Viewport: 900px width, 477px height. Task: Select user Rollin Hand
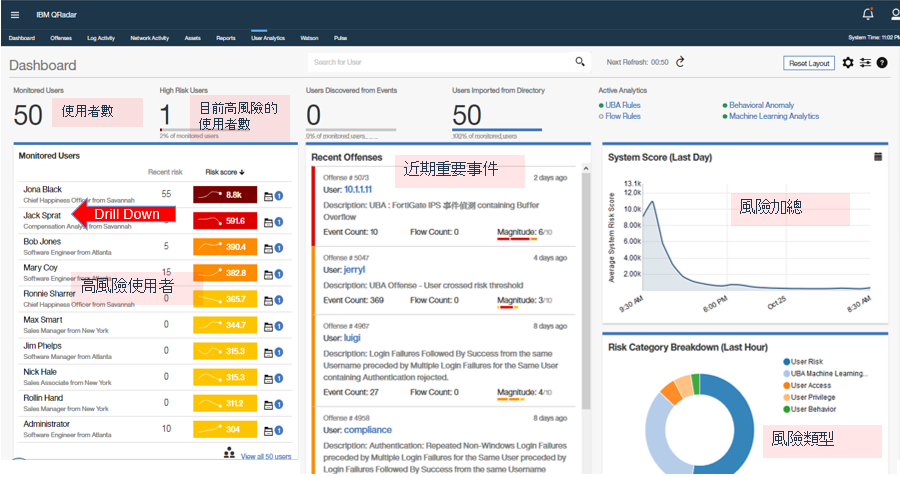click(x=43, y=398)
